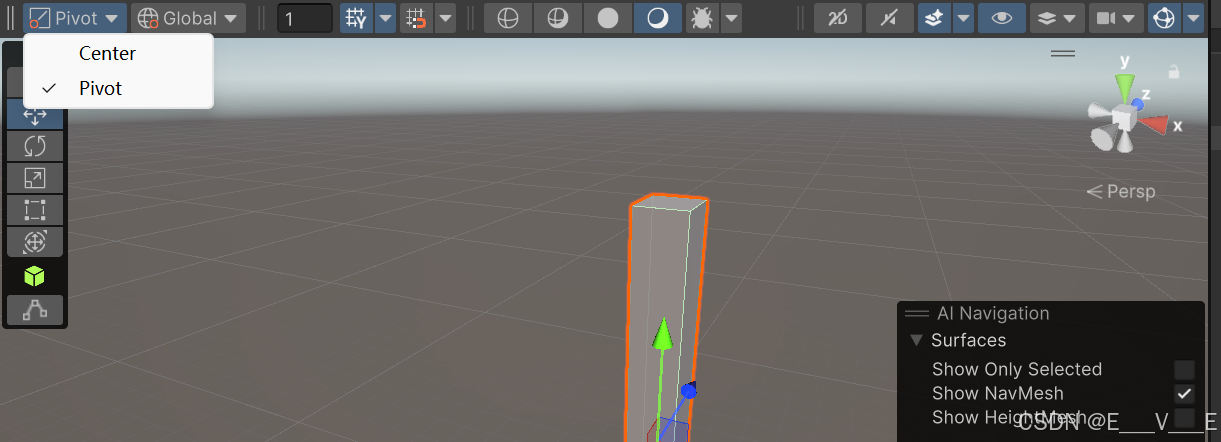Open the effects dropdown arrow
The width and height of the screenshot is (1221, 442).
tap(963, 18)
